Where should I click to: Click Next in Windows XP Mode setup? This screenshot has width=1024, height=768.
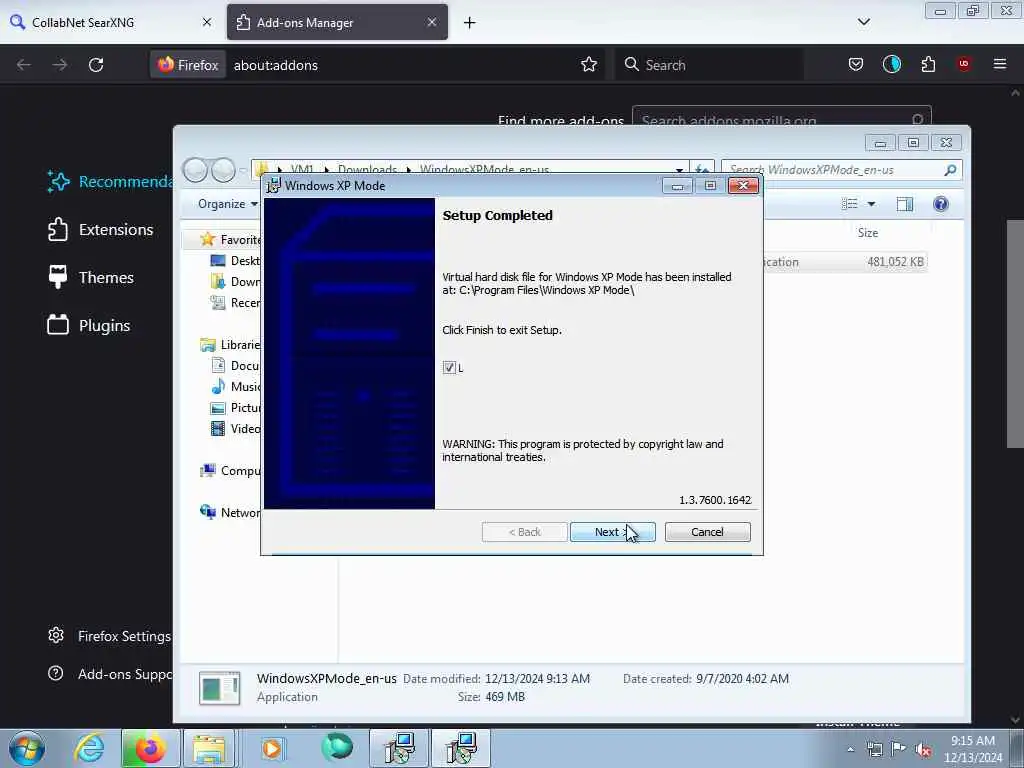click(612, 532)
